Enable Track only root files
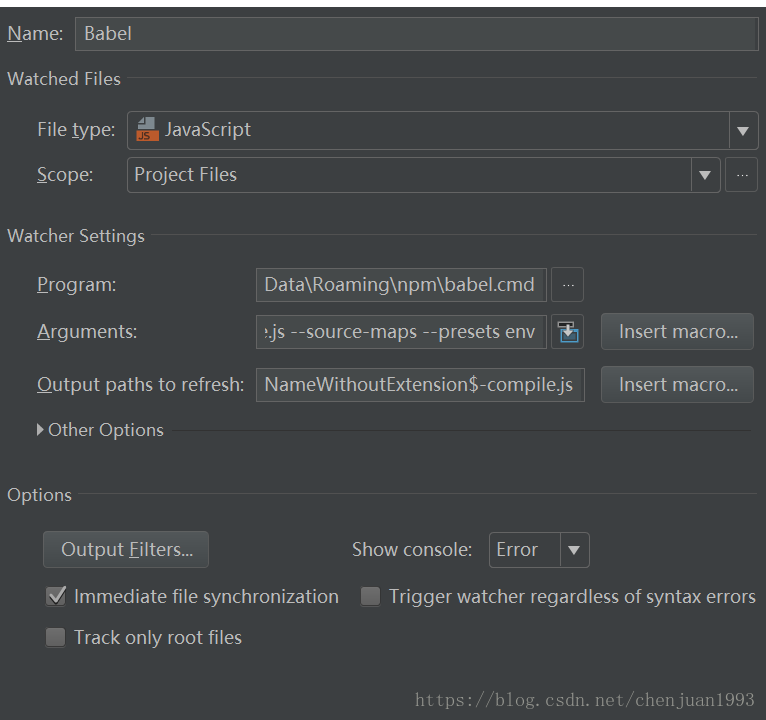 point(55,637)
